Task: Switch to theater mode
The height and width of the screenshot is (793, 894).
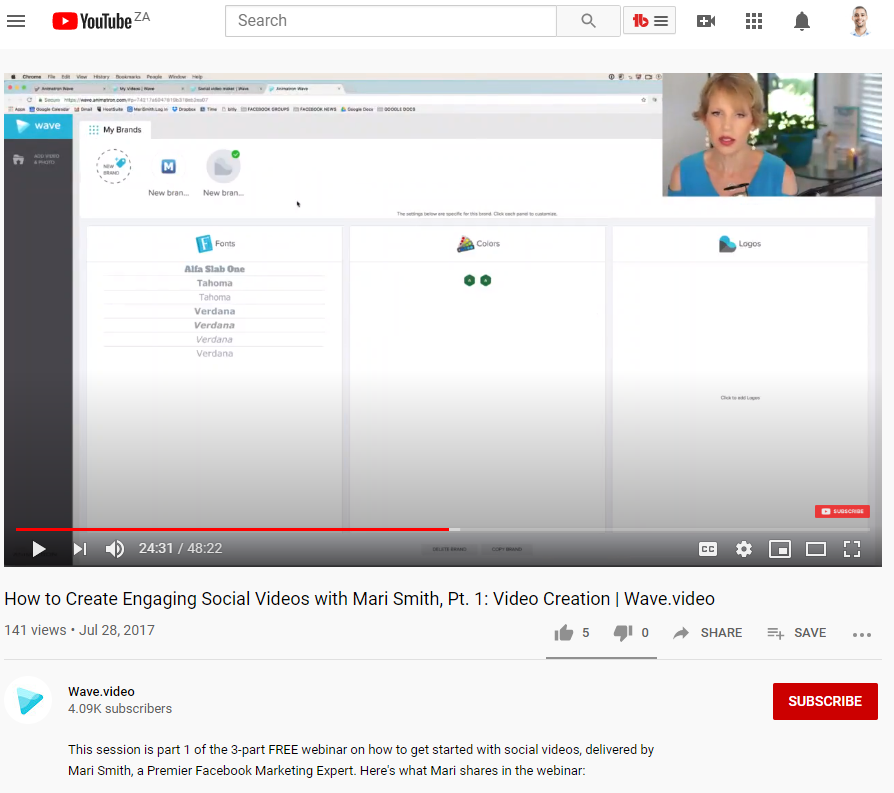Action: 816,549
